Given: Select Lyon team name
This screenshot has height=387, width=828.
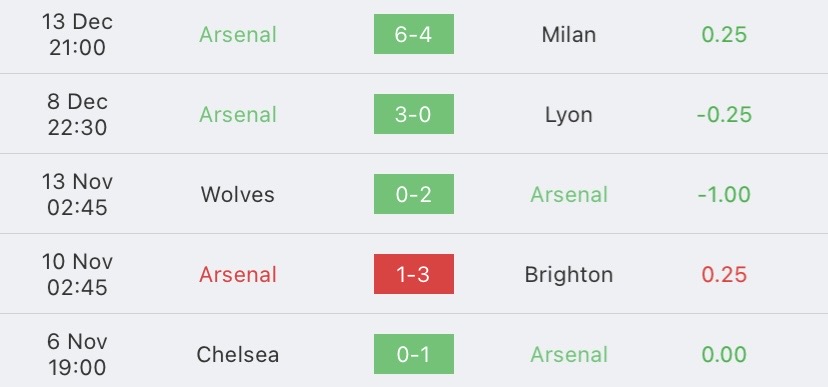Looking at the screenshot, I should (569, 115).
